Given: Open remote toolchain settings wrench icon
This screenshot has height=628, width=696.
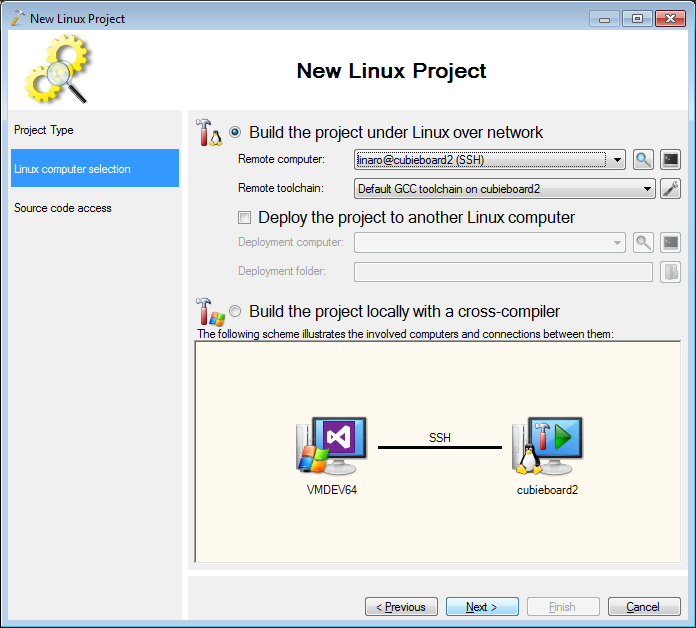Looking at the screenshot, I should (x=670, y=189).
